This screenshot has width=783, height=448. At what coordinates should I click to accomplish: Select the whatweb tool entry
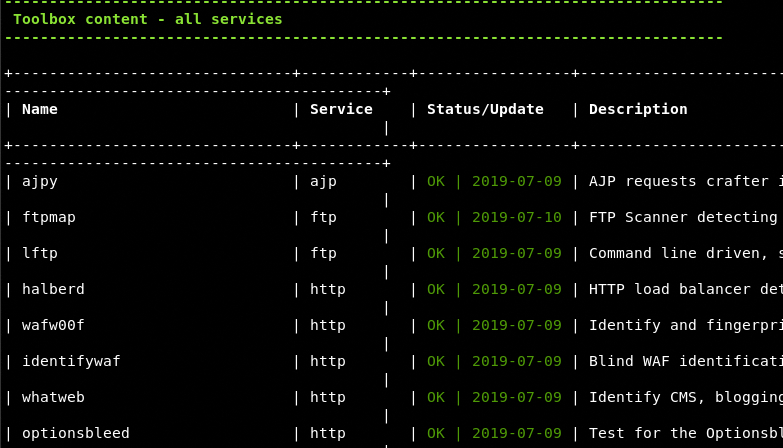coord(53,397)
